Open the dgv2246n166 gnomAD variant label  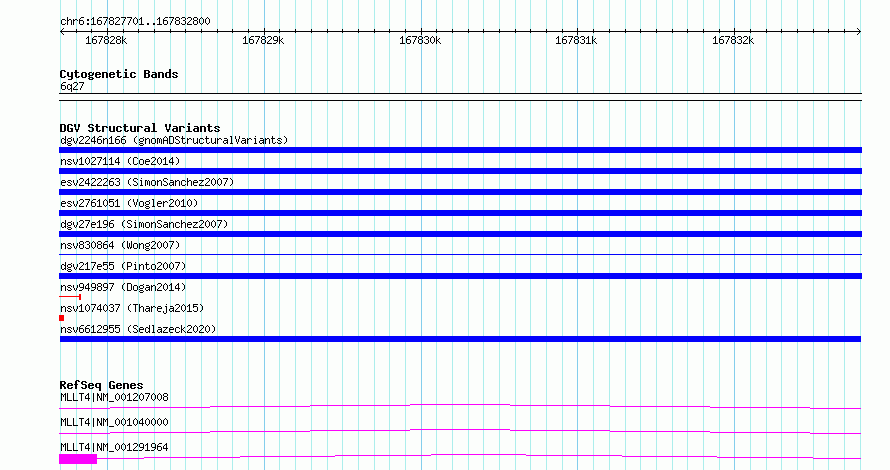[x=174, y=140]
